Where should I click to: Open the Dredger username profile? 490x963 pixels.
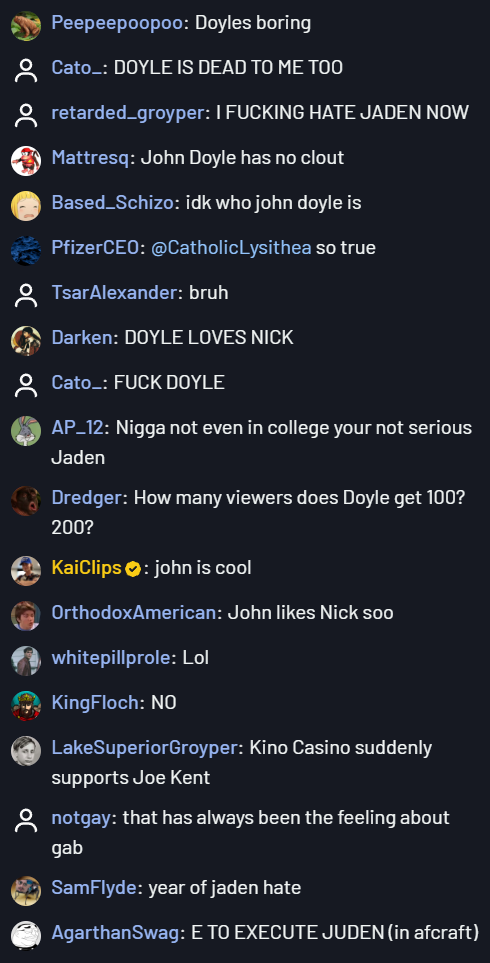point(87,497)
